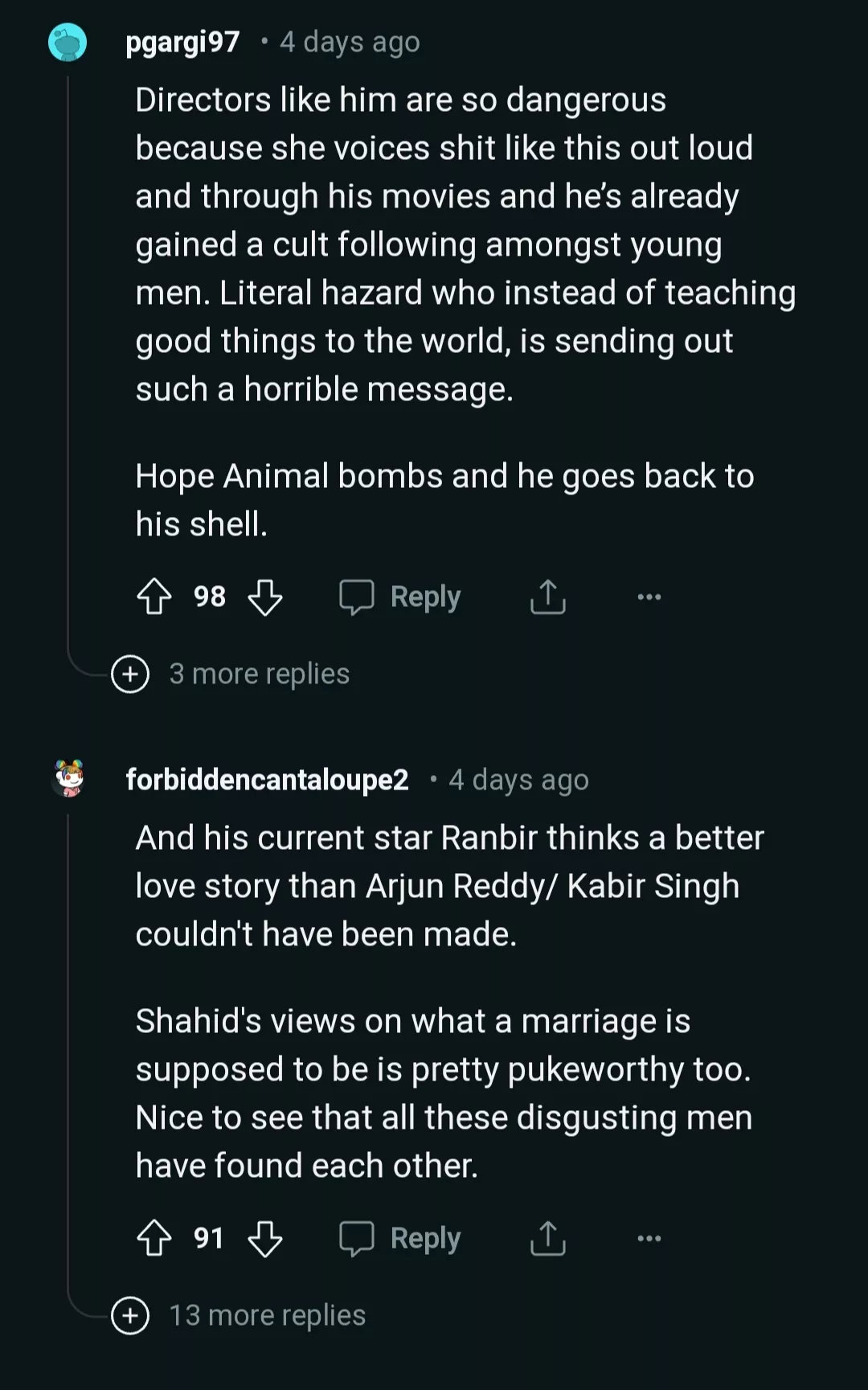Tap forbiddencantaloupe2's avatar image
The image size is (868, 1390).
click(69, 778)
